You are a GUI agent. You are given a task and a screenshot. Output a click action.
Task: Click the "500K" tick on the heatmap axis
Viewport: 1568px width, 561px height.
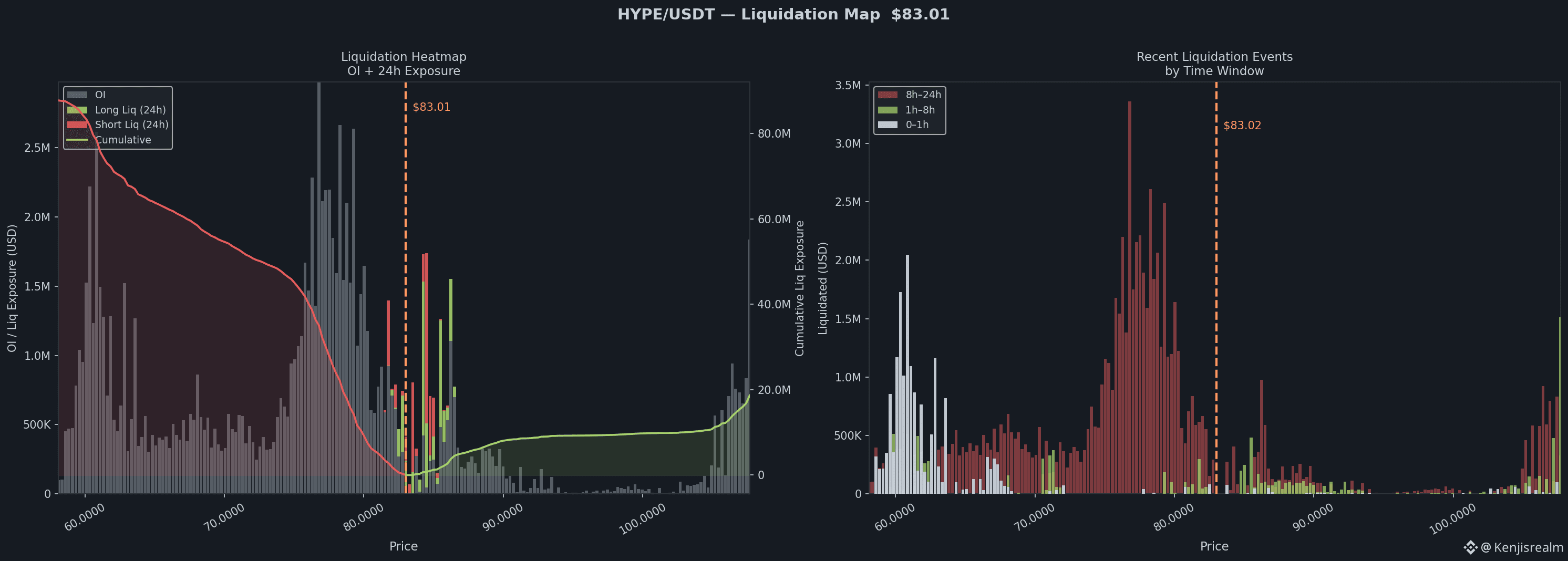pos(37,425)
